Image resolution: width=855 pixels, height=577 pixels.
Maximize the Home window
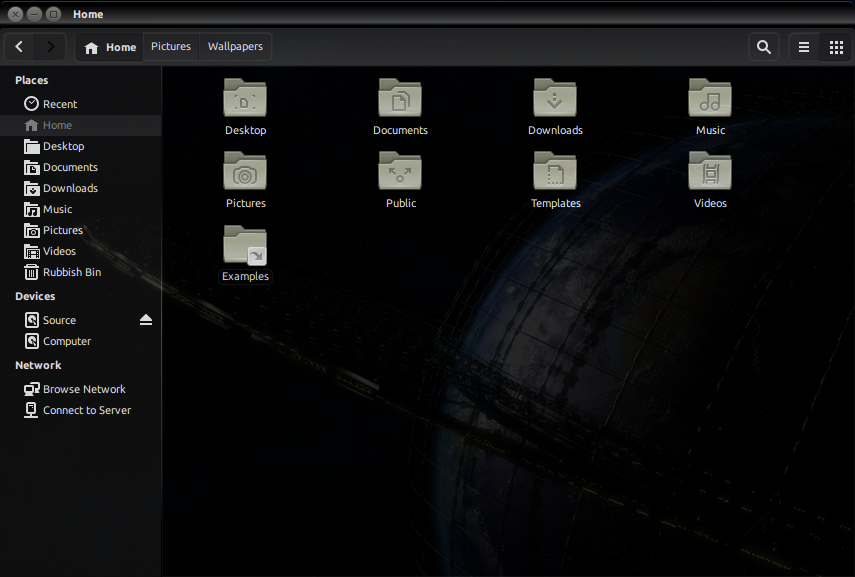click(x=53, y=14)
